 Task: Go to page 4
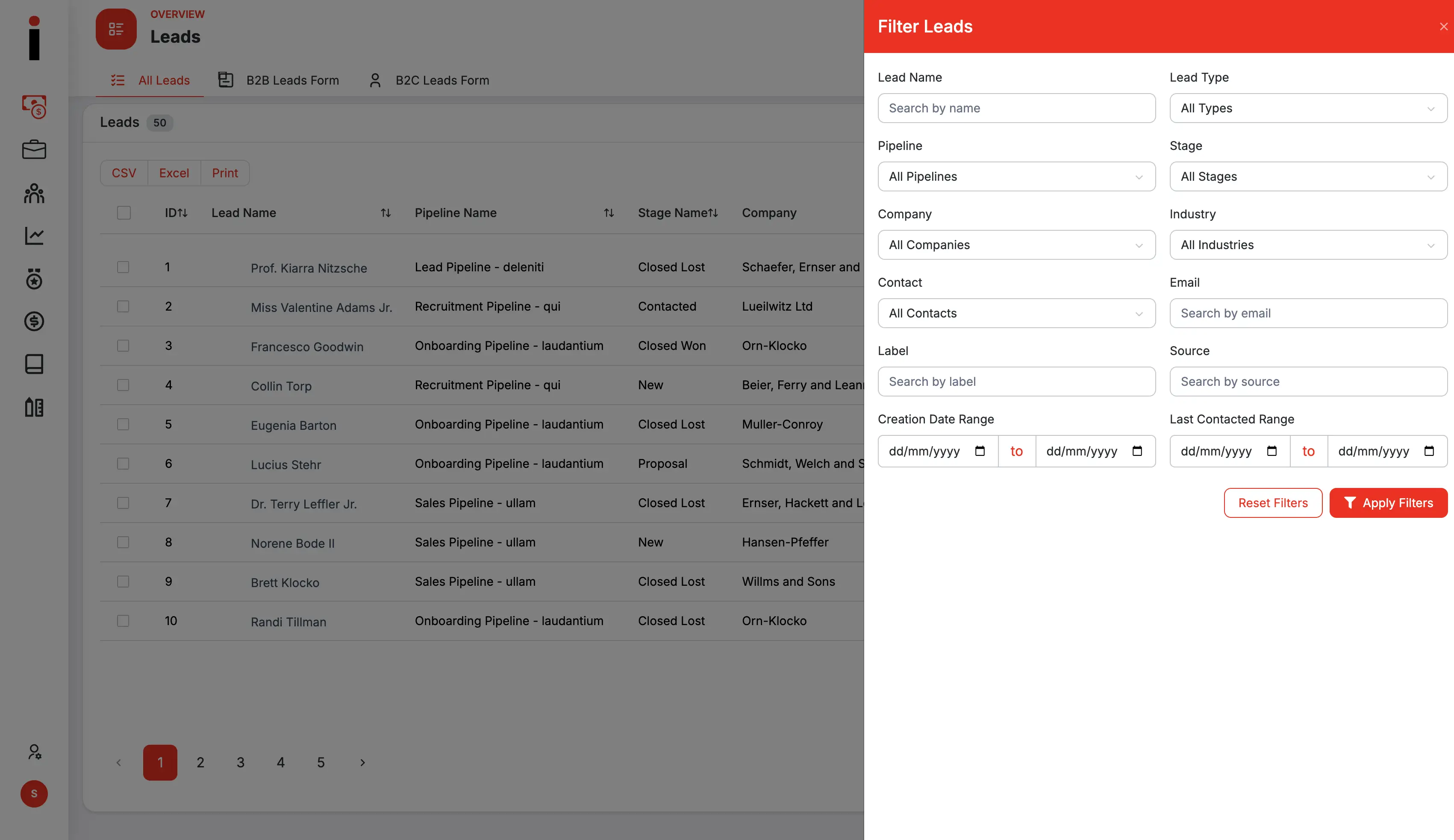click(280, 763)
